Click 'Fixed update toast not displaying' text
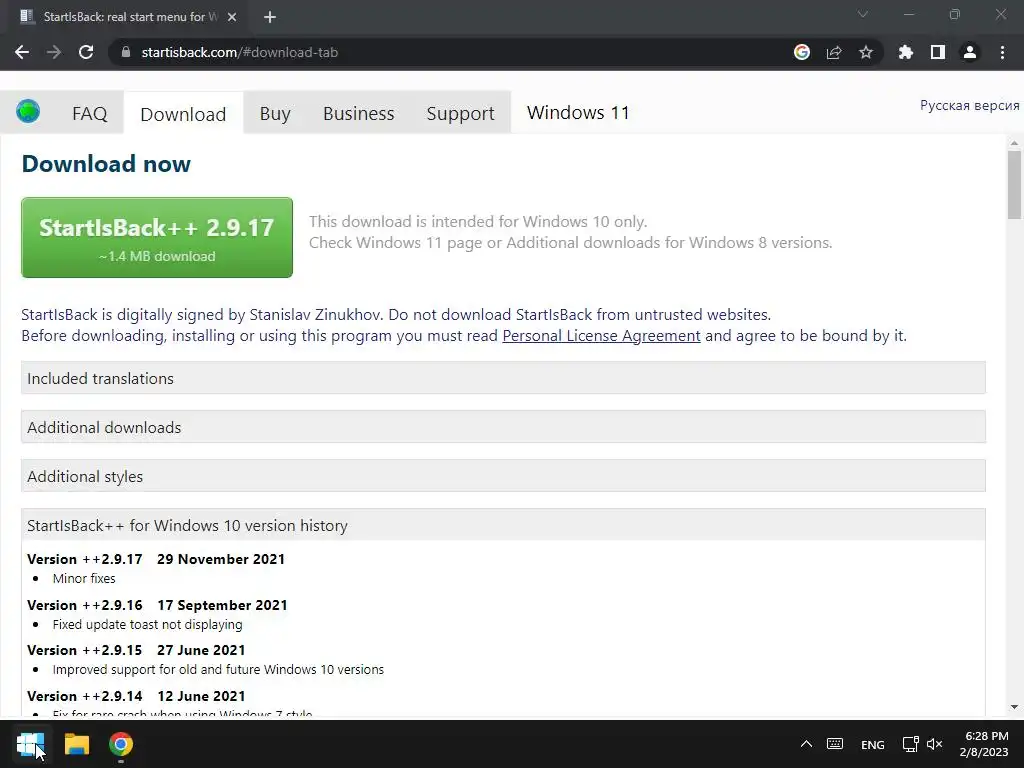Viewport: 1024px width, 768px height. pyautogui.click(x=147, y=624)
